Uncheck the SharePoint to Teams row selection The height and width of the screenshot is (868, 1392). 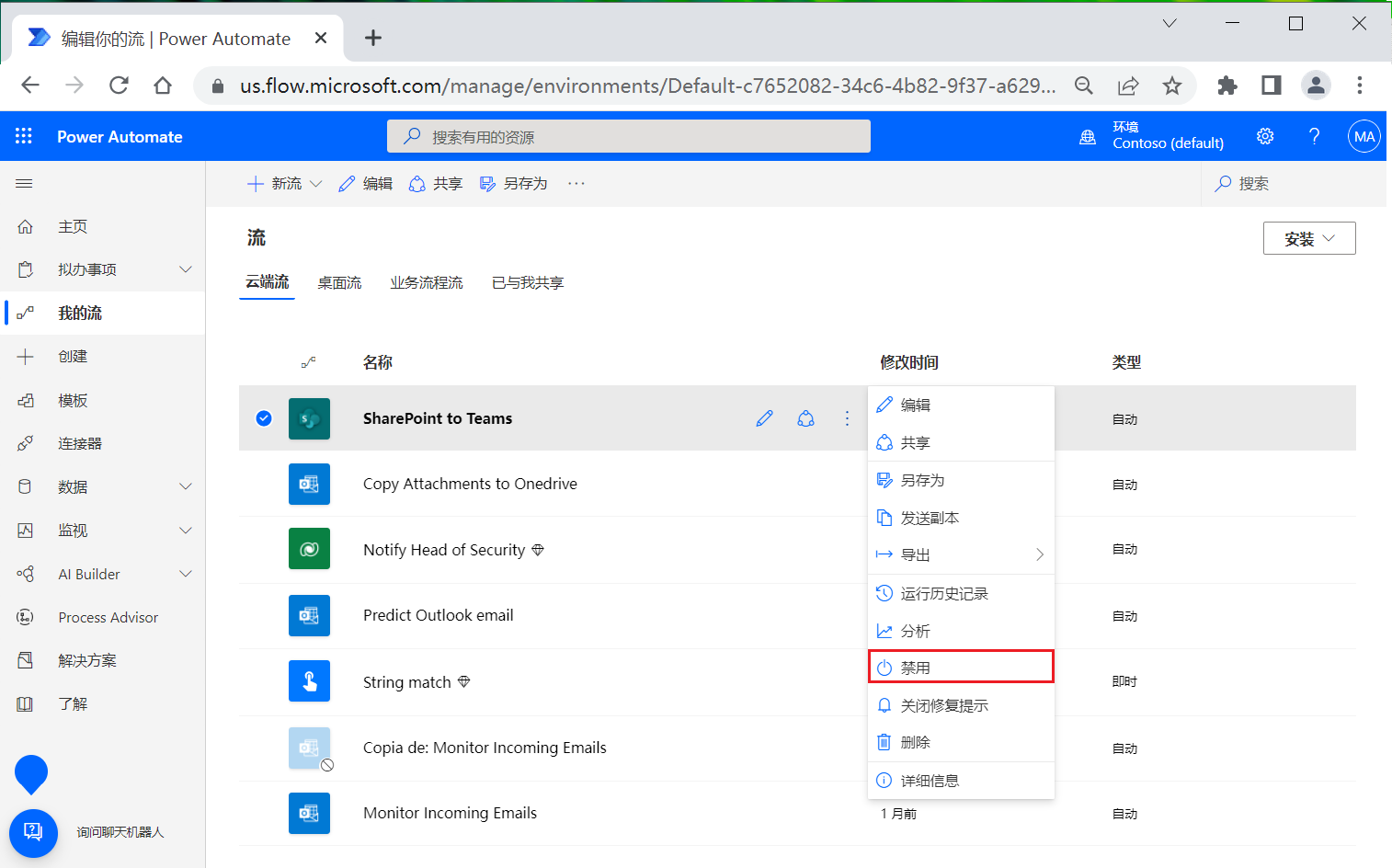click(264, 418)
